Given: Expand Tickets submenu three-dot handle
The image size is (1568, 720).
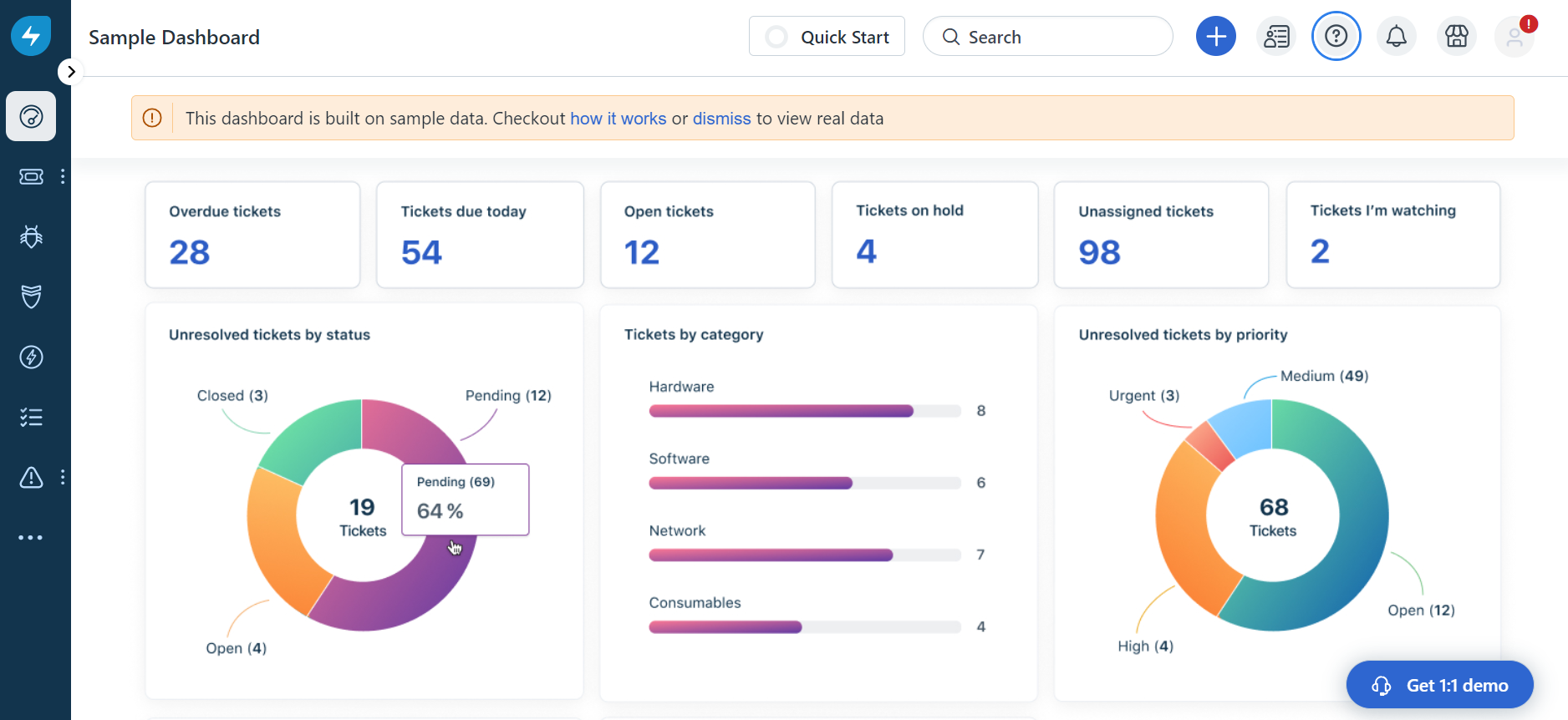Looking at the screenshot, I should 63,176.
